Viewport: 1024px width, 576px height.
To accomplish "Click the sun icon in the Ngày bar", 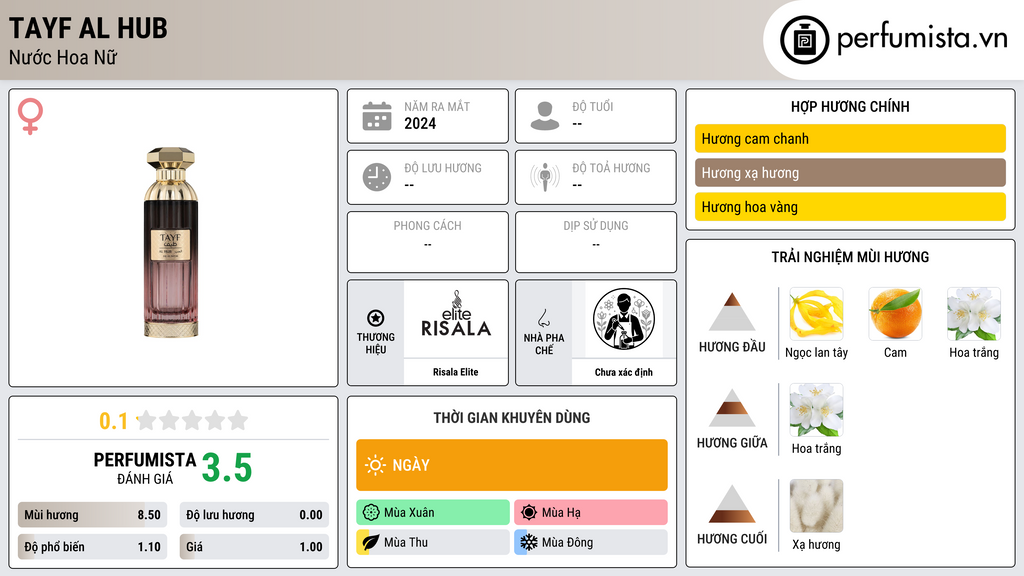I will [376, 465].
